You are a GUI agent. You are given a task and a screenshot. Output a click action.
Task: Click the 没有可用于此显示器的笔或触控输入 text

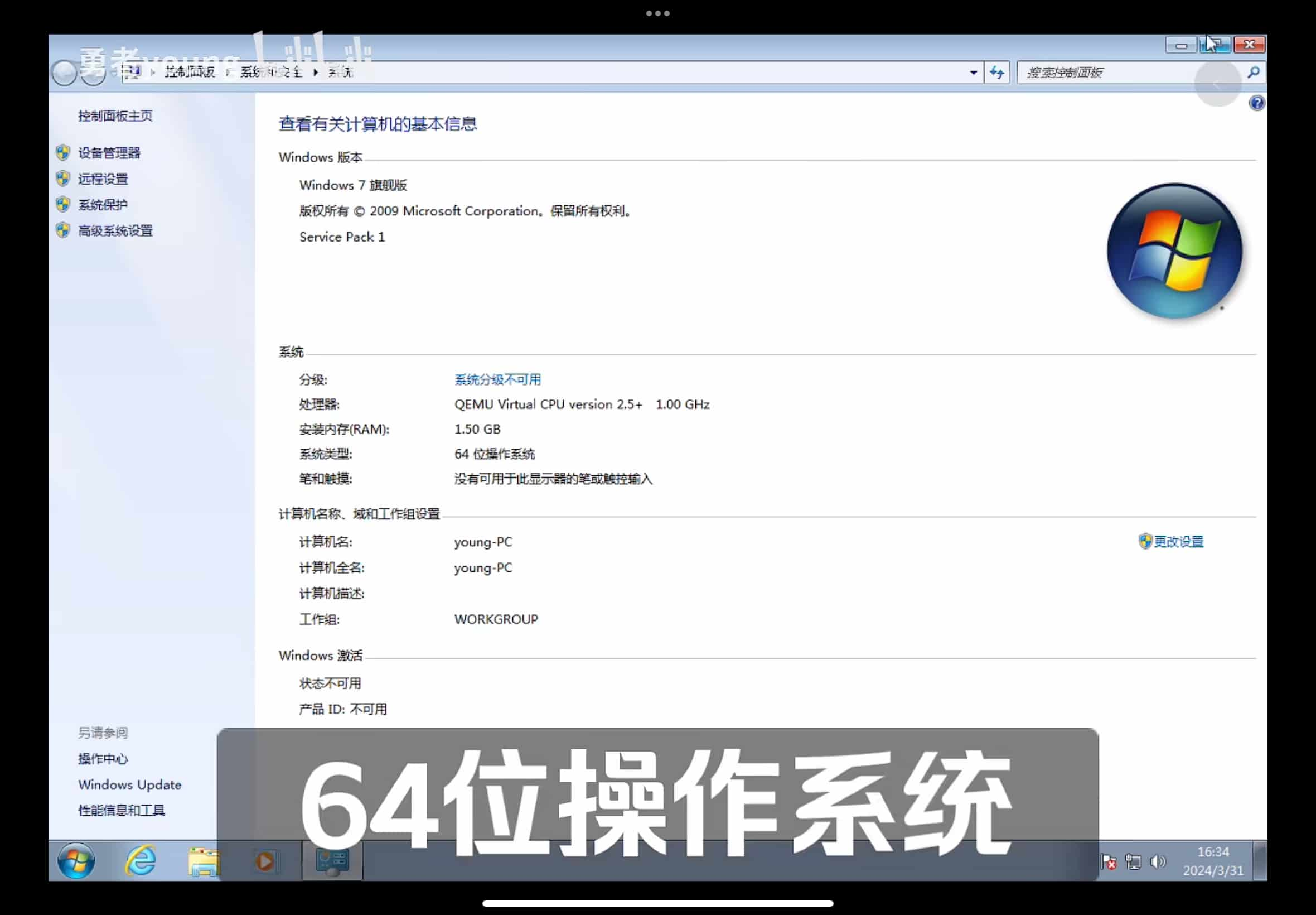click(x=553, y=479)
